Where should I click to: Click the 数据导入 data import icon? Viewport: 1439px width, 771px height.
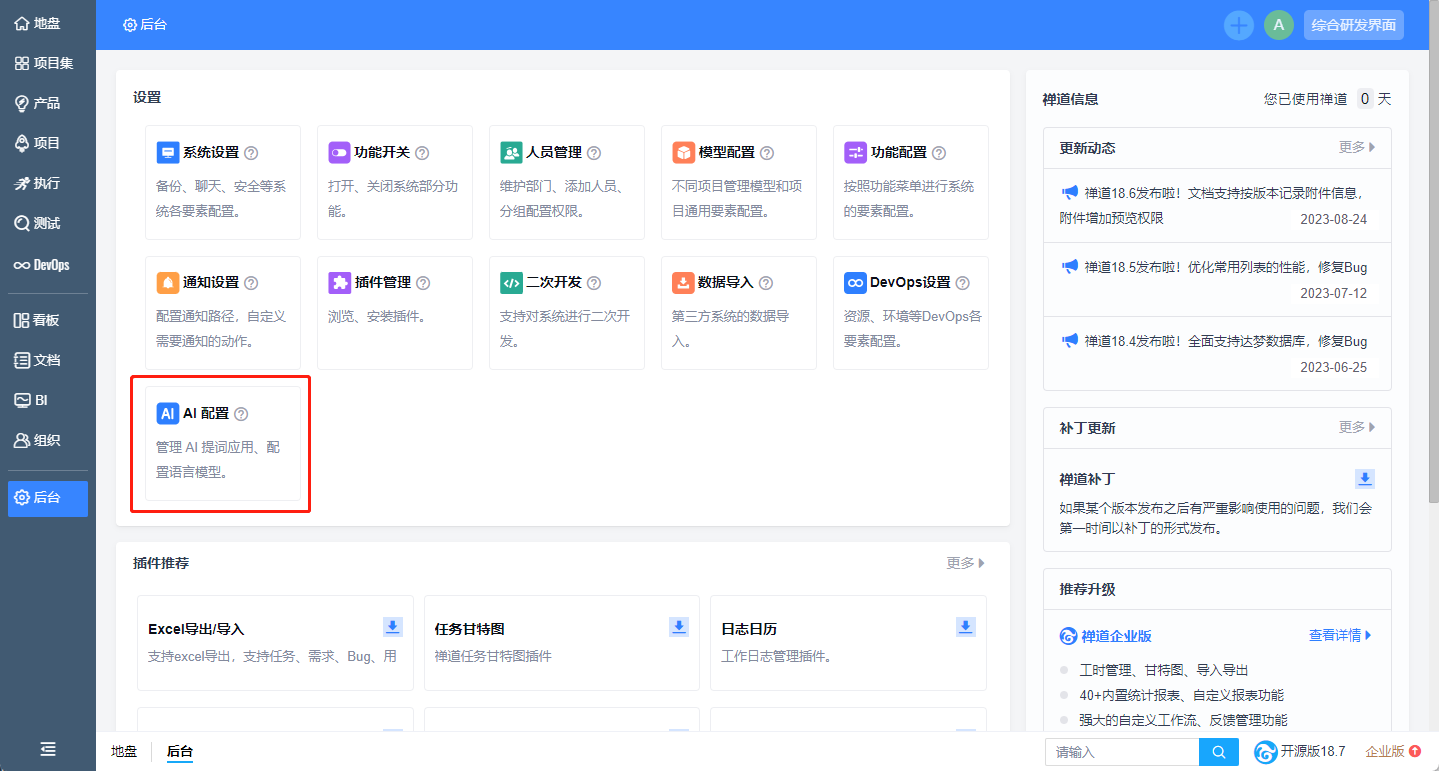(x=683, y=283)
